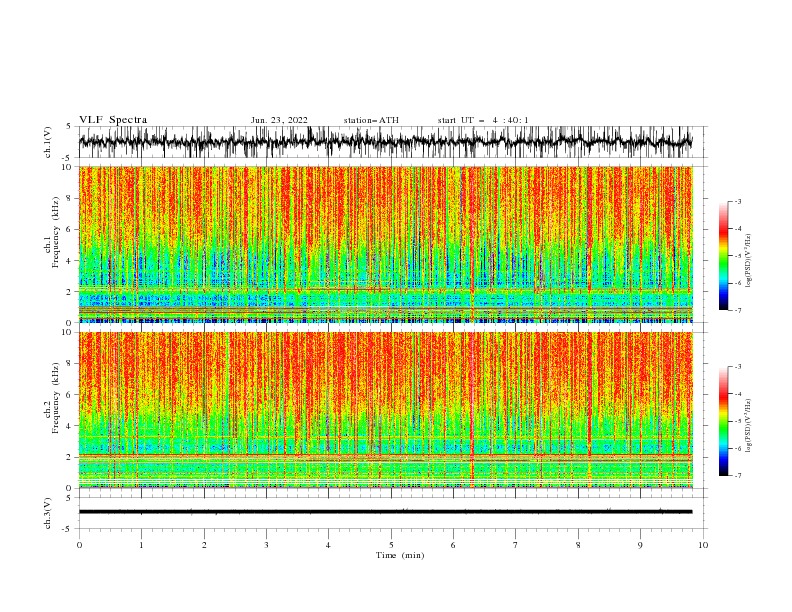This screenshot has width=792, height=612.
Task: Click the ch.2 "Frequency (kHz)" axis label
Action: [56, 398]
